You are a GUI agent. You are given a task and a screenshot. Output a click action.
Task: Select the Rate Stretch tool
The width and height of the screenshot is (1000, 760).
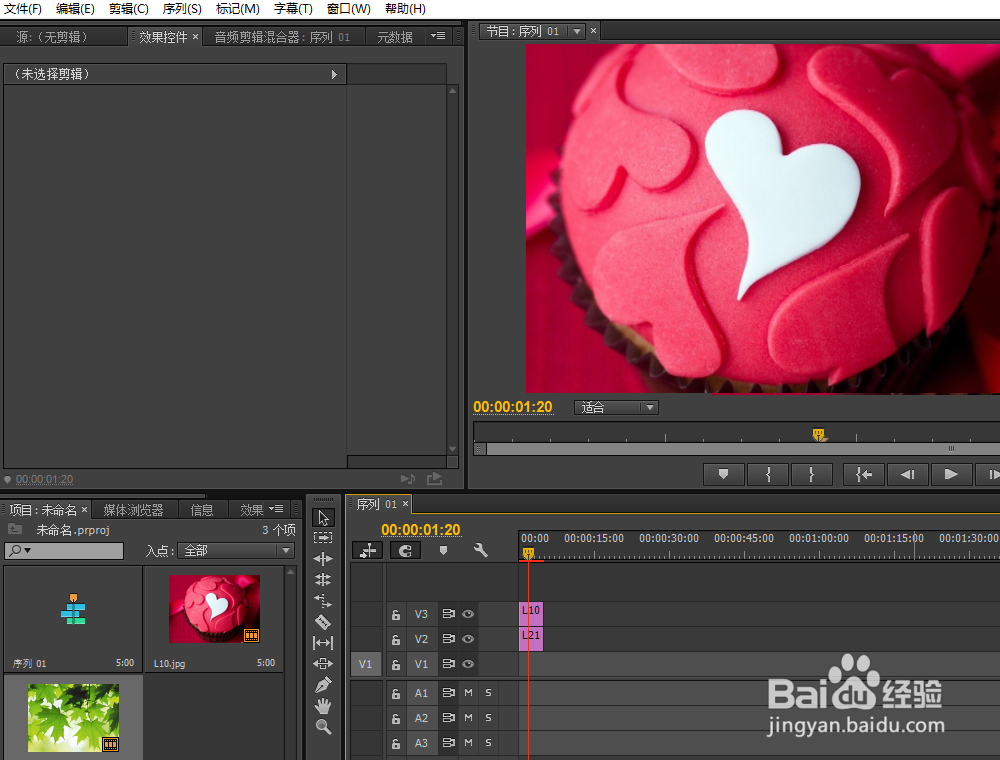[323, 601]
